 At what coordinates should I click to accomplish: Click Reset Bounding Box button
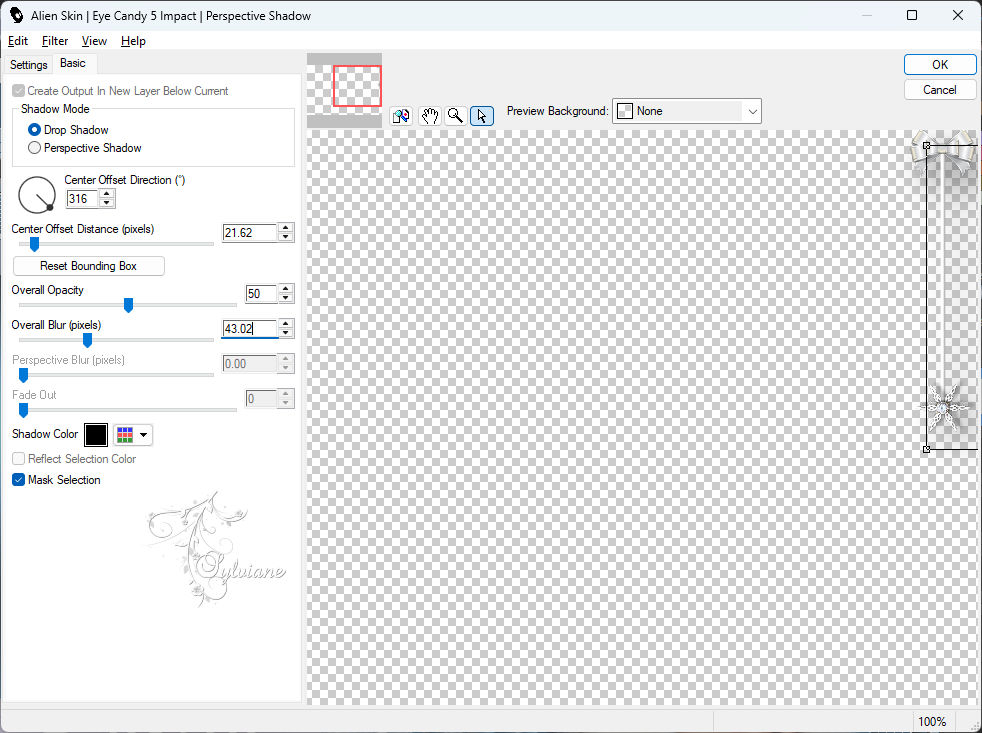pyautogui.click(x=88, y=266)
